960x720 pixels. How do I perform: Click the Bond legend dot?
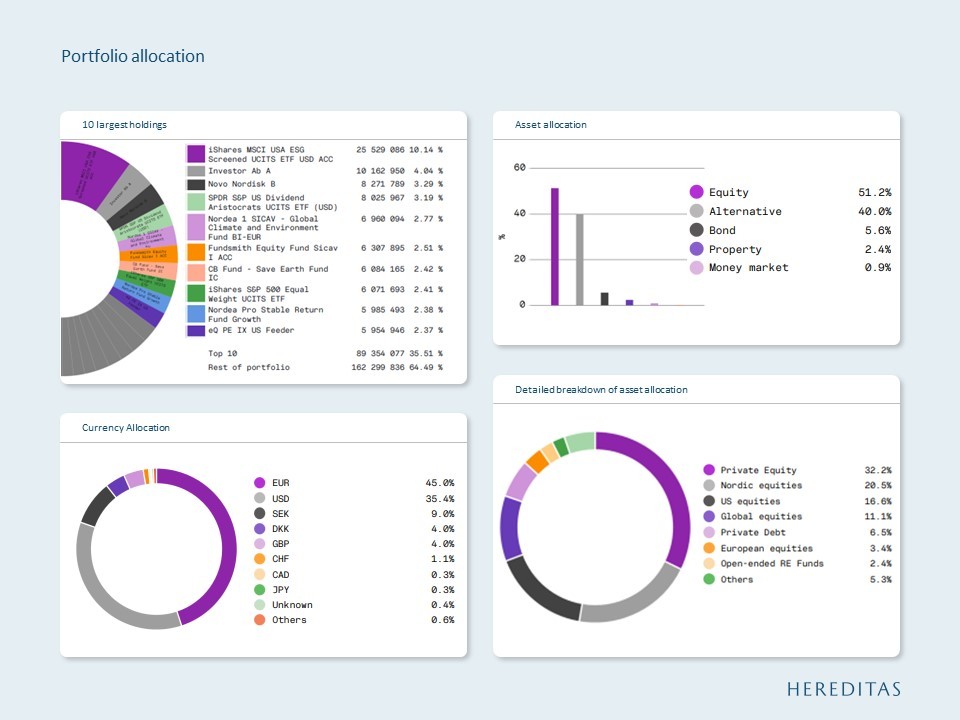[696, 230]
